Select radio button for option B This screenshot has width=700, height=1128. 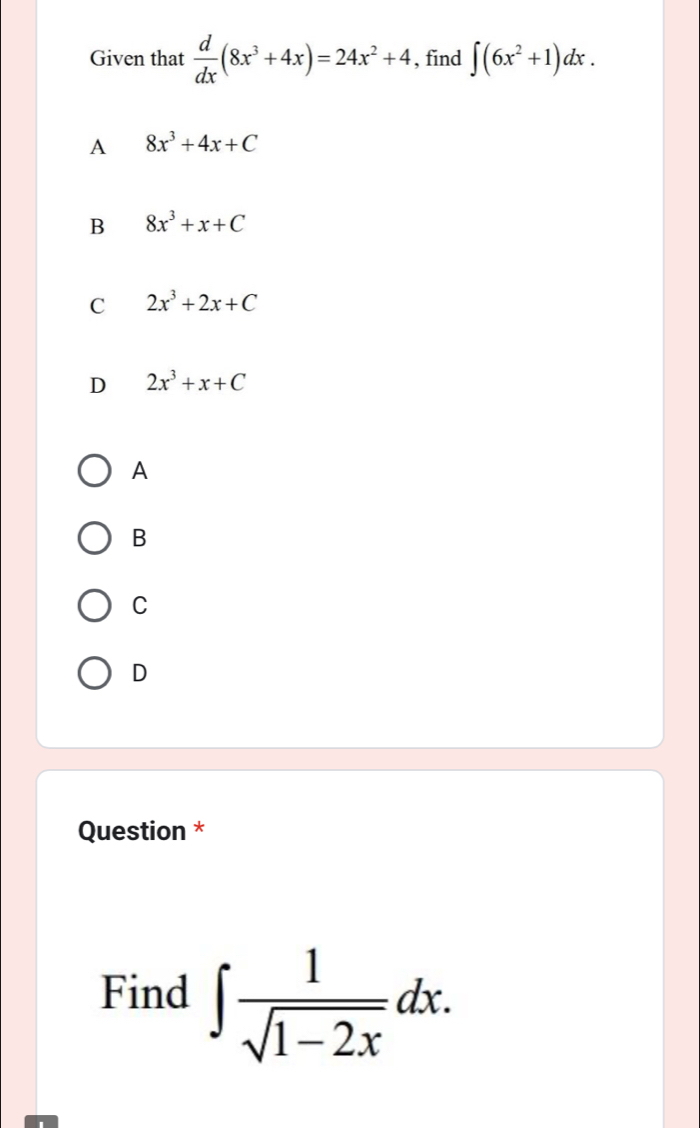pyautogui.click(x=95, y=538)
